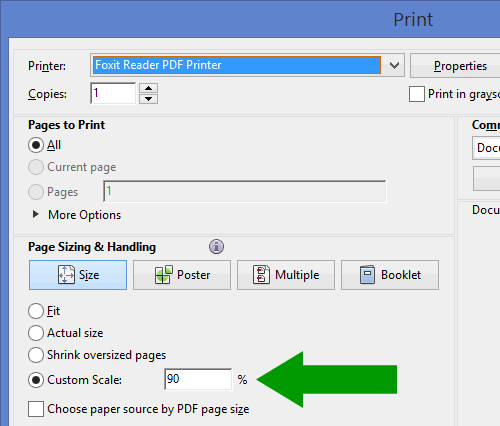Select the Multiple pages per sheet button
The image size is (500, 426).
coord(286,275)
